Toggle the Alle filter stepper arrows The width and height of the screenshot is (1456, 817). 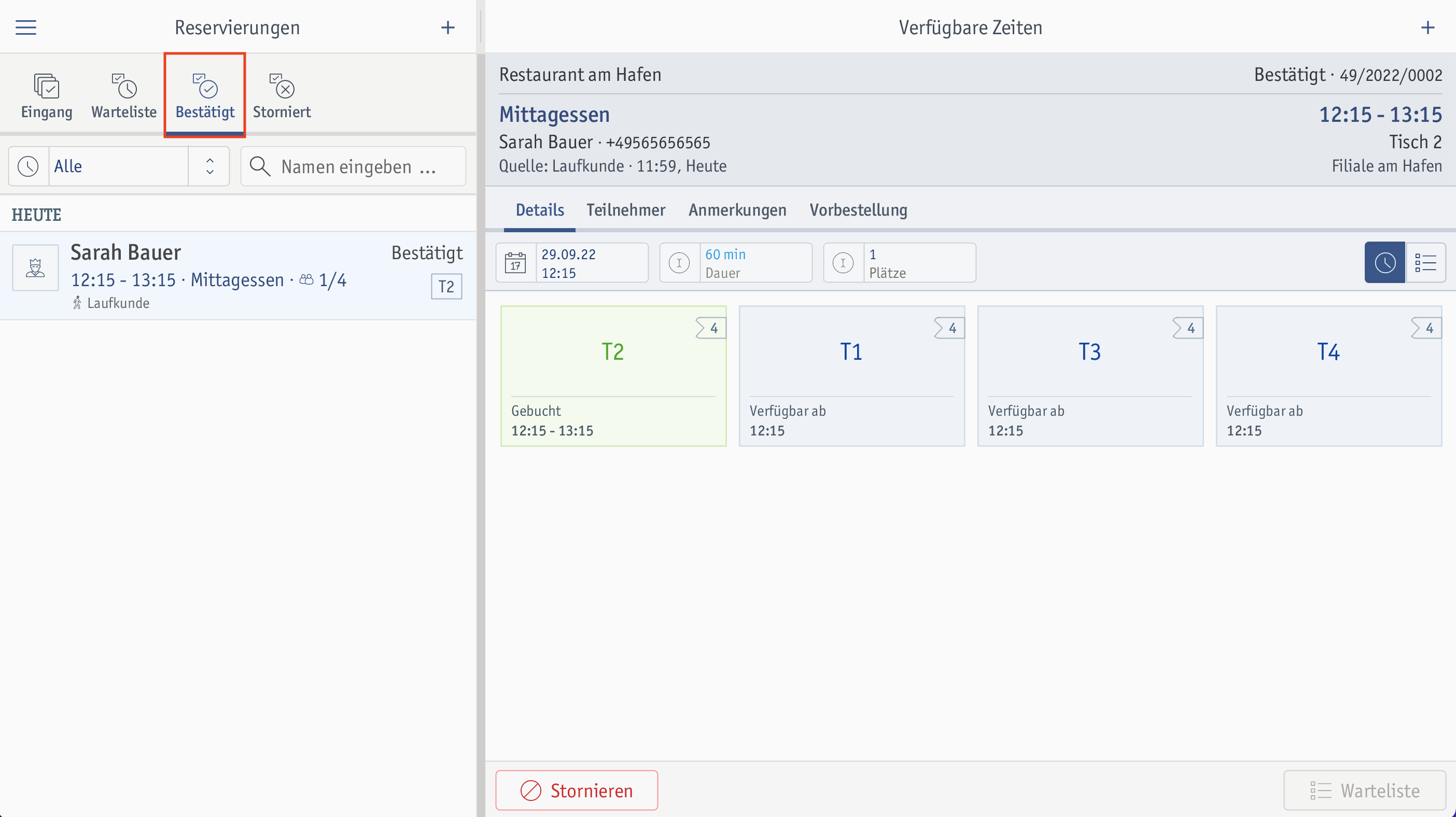(209, 166)
